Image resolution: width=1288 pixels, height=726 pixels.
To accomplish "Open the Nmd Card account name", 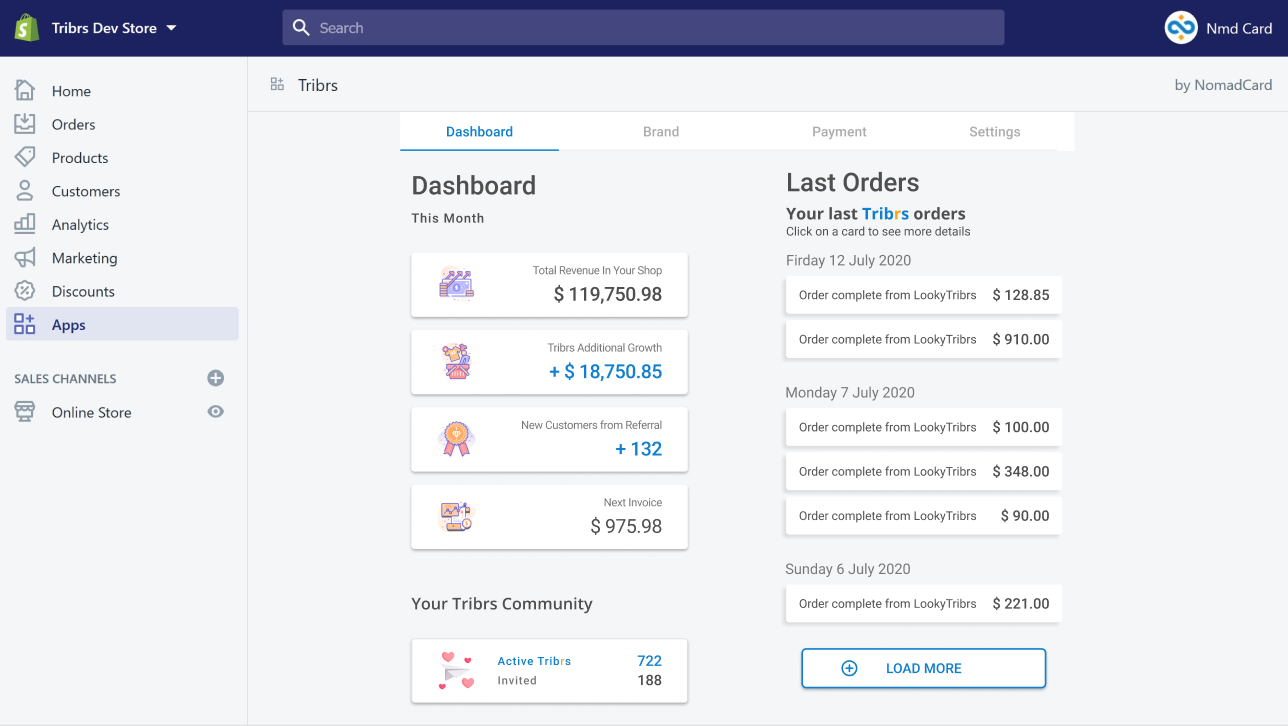I will [x=1239, y=28].
